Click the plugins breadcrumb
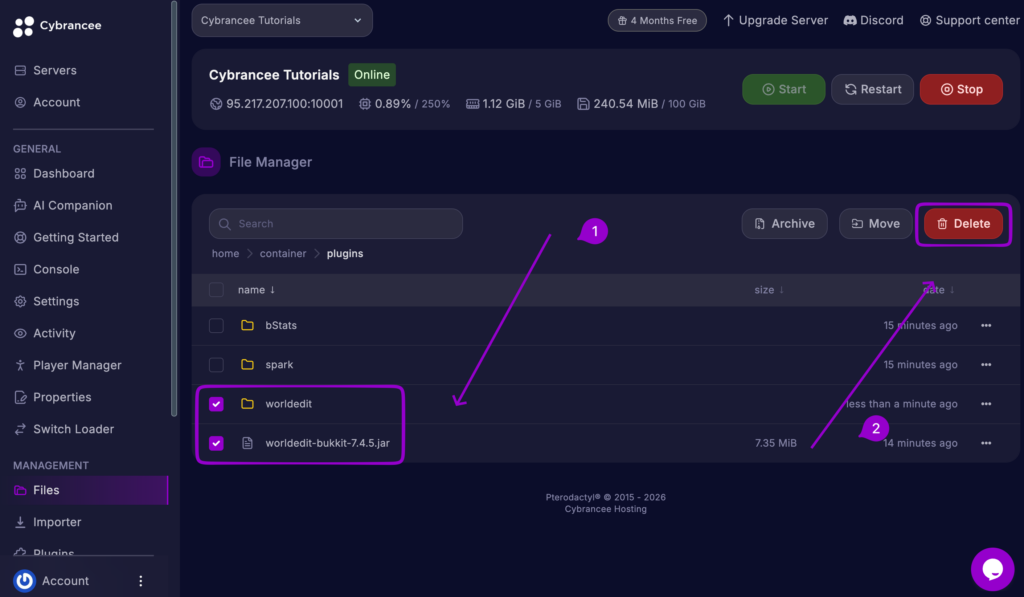The width and height of the screenshot is (1024, 597). (345, 253)
